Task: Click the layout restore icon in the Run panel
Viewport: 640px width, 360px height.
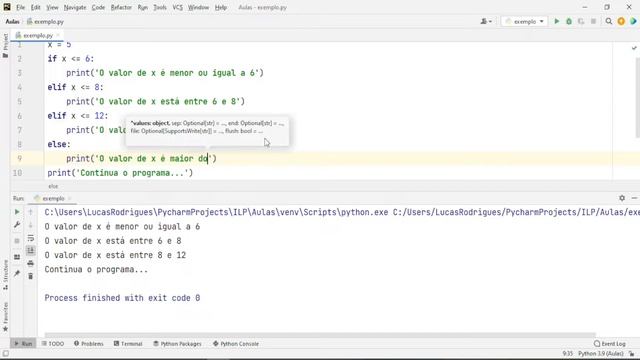Action: (x=17, y=257)
